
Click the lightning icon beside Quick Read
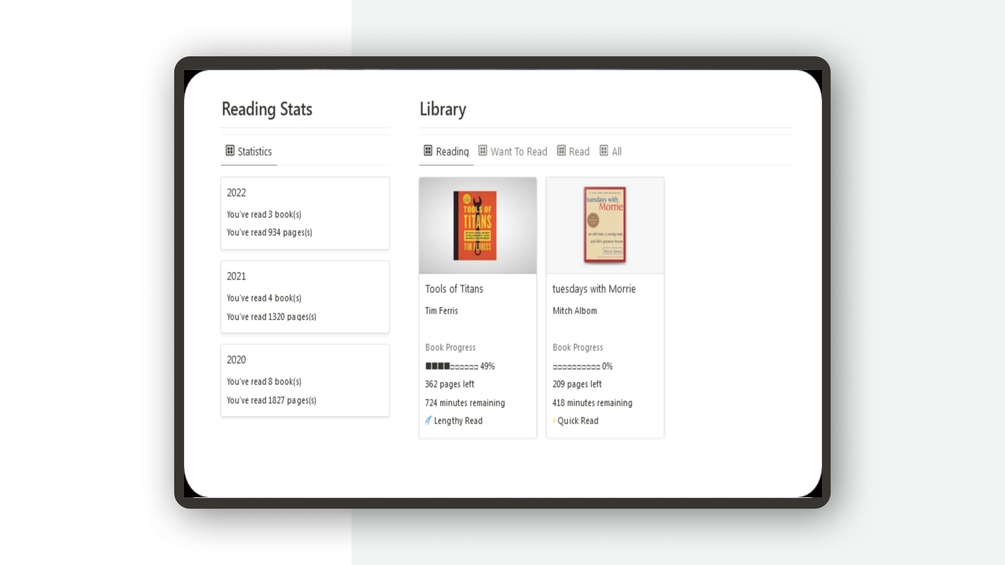(554, 421)
